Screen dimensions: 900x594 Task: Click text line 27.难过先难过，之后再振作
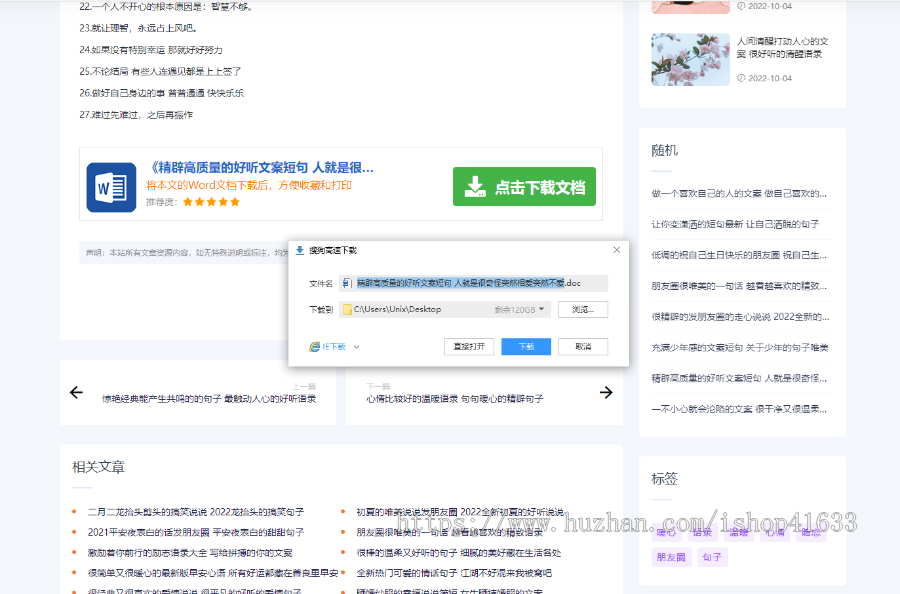[136, 115]
